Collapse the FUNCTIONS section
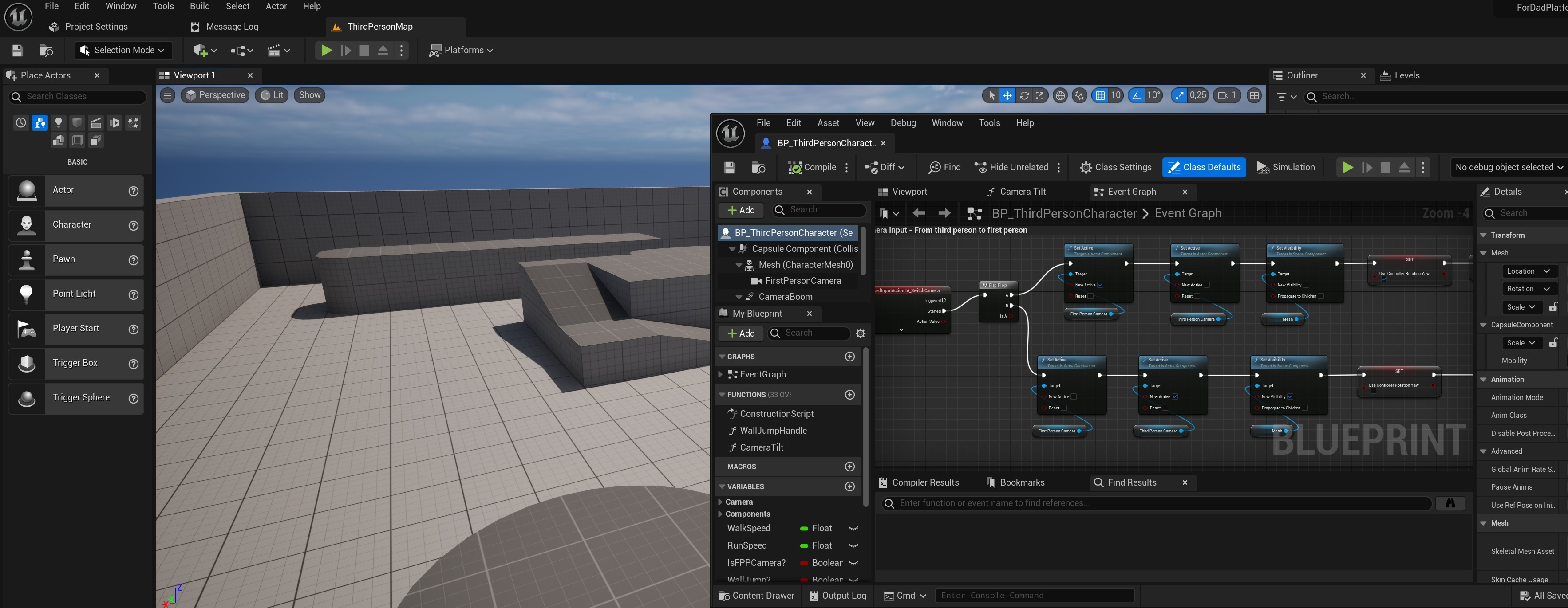 (722, 395)
